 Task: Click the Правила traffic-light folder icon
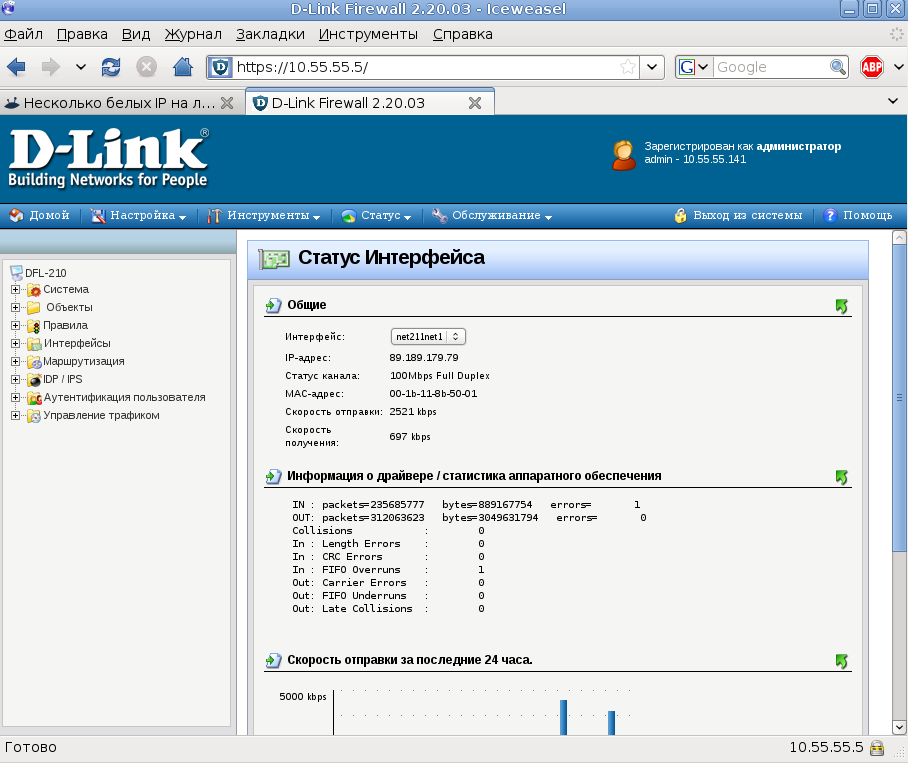(x=34, y=325)
